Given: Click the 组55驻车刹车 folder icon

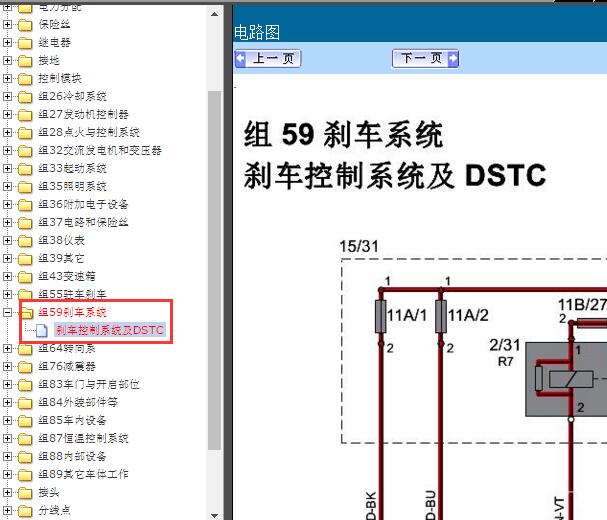Looking at the screenshot, I should click(25, 294).
